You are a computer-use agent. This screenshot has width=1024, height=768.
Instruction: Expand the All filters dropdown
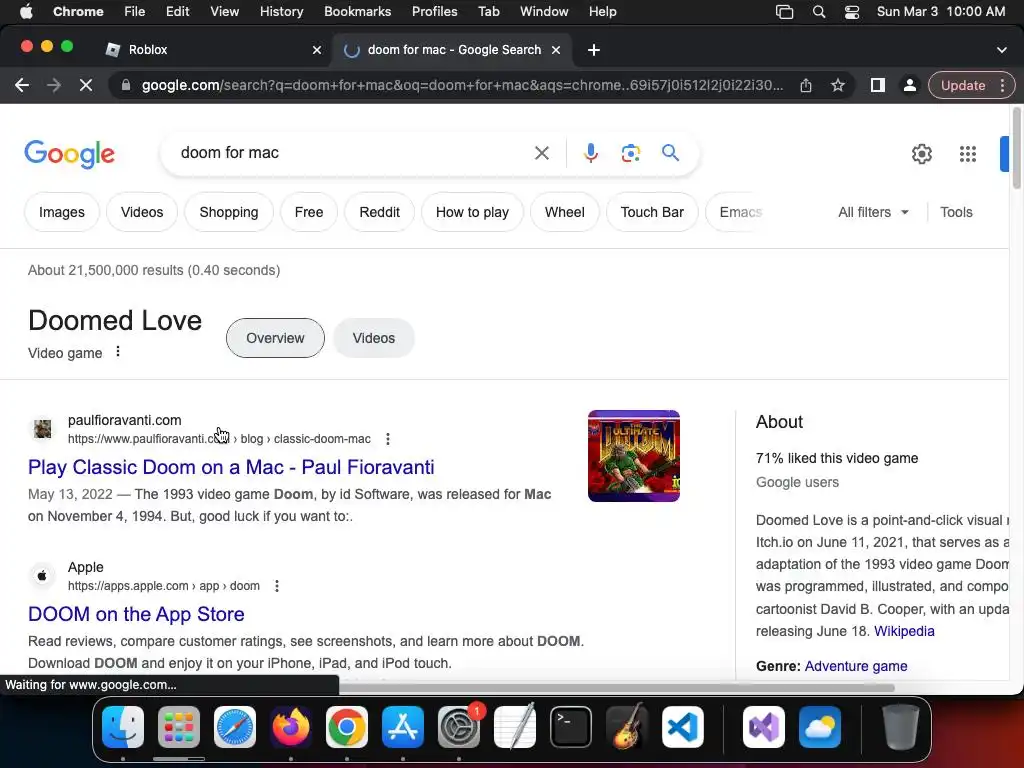873,212
